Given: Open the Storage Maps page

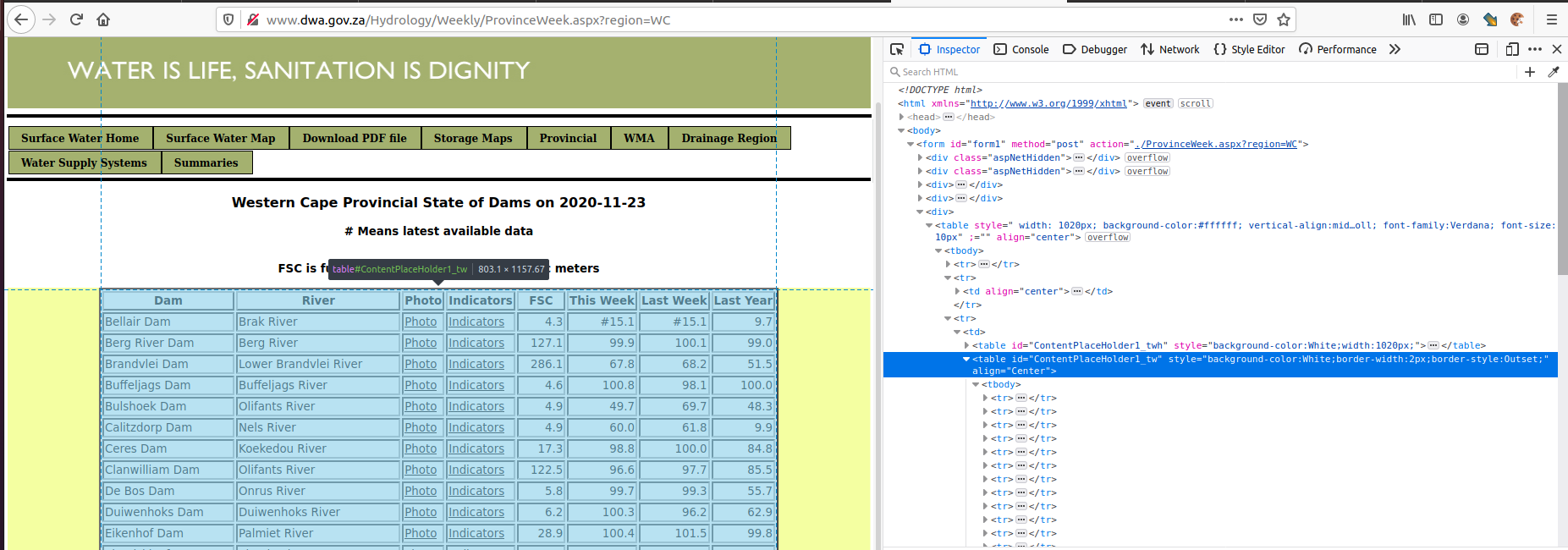Looking at the screenshot, I should pos(473,138).
